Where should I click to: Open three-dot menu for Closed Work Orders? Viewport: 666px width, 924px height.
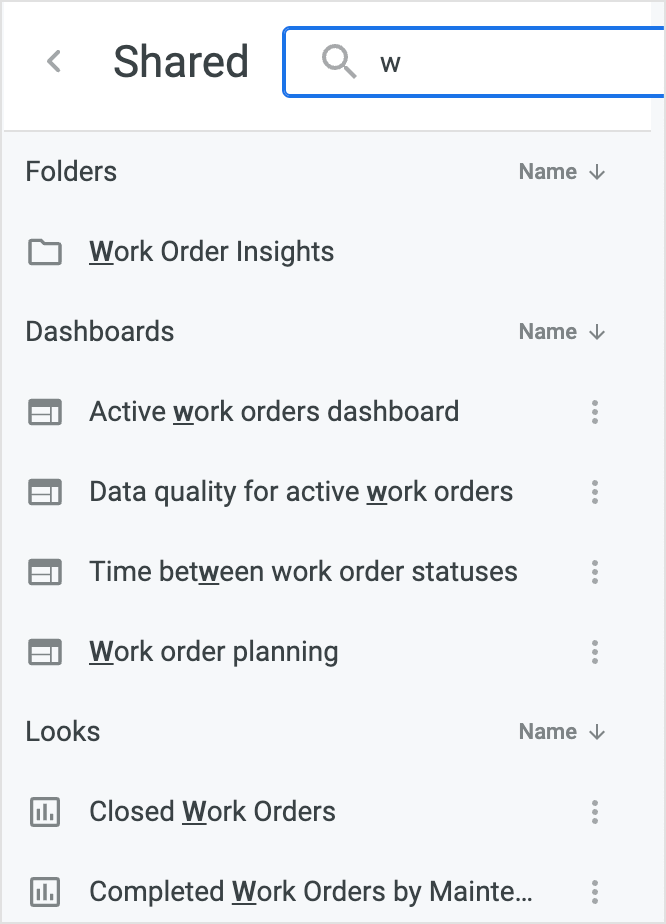(595, 812)
